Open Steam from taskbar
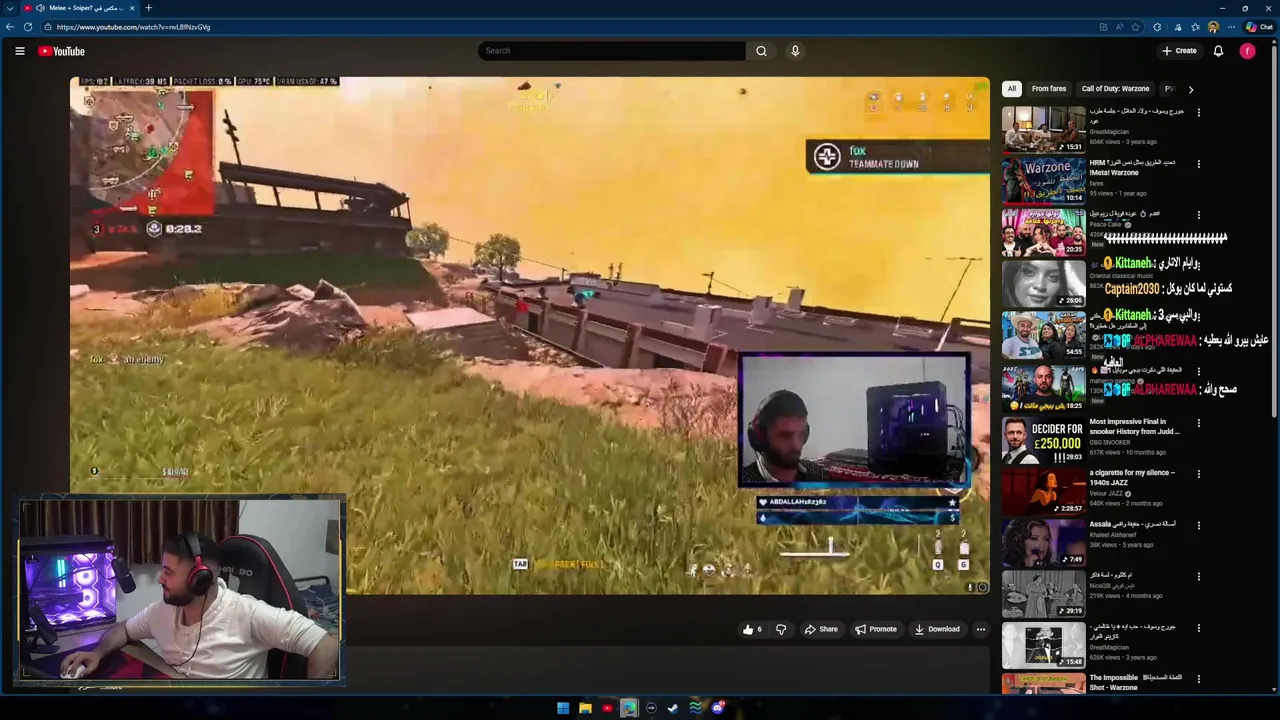The height and width of the screenshot is (720, 1280). 673,708
